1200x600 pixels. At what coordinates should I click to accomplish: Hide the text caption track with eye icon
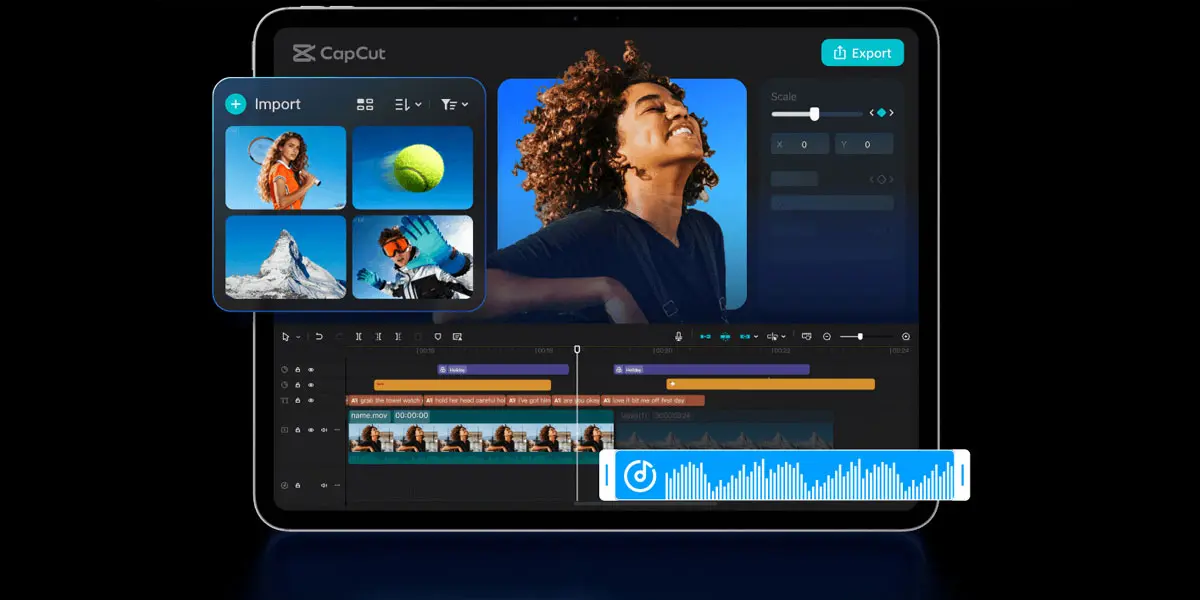click(311, 400)
